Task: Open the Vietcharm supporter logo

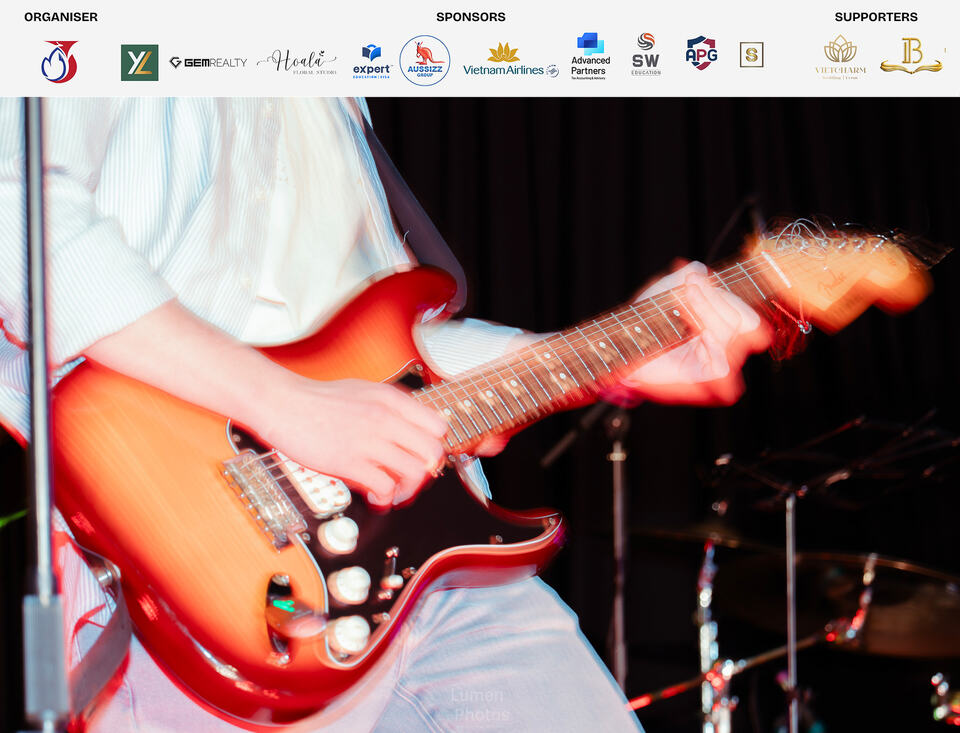Action: pyautogui.click(x=840, y=56)
